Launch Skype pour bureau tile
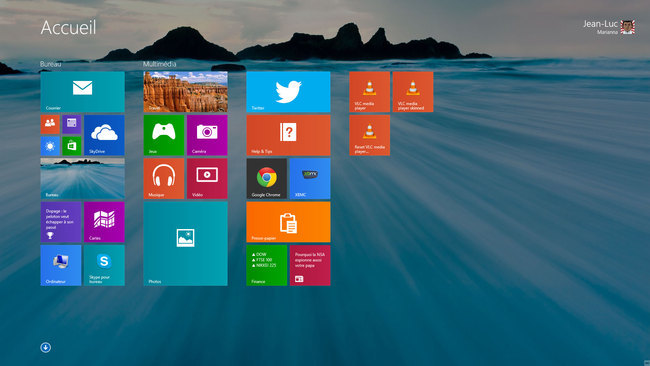This screenshot has height=366, width=650. (x=104, y=265)
